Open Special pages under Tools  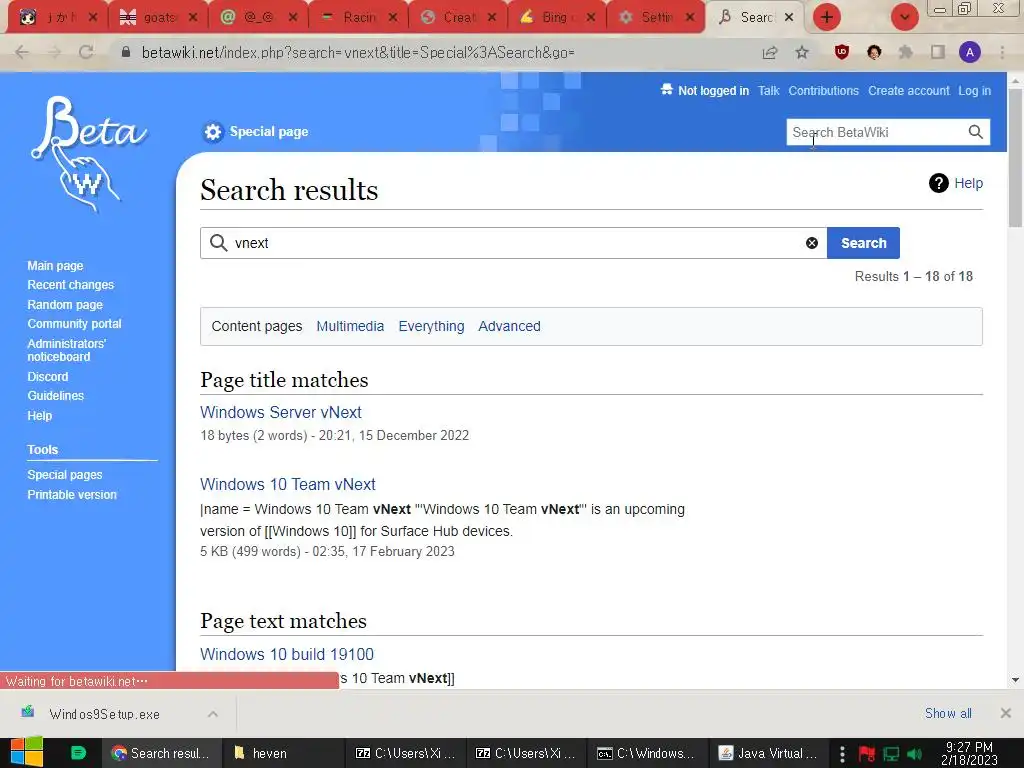65,474
